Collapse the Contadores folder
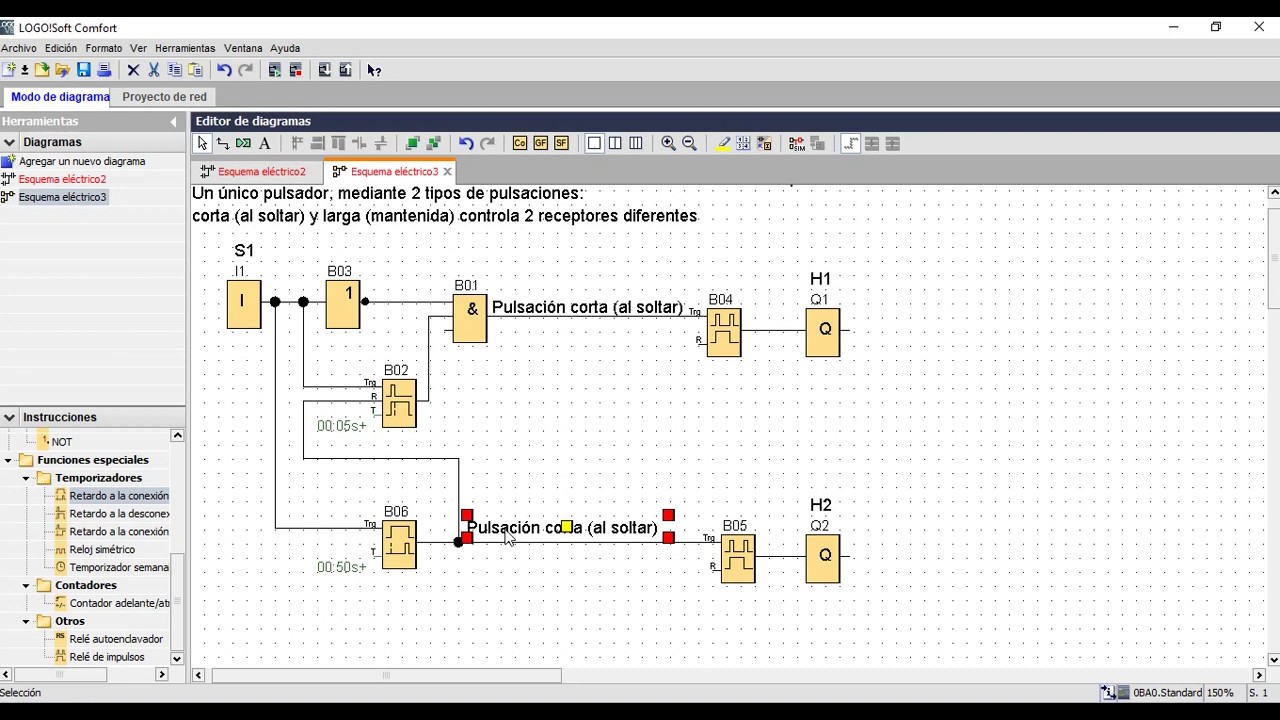The image size is (1280, 720). click(x=27, y=585)
